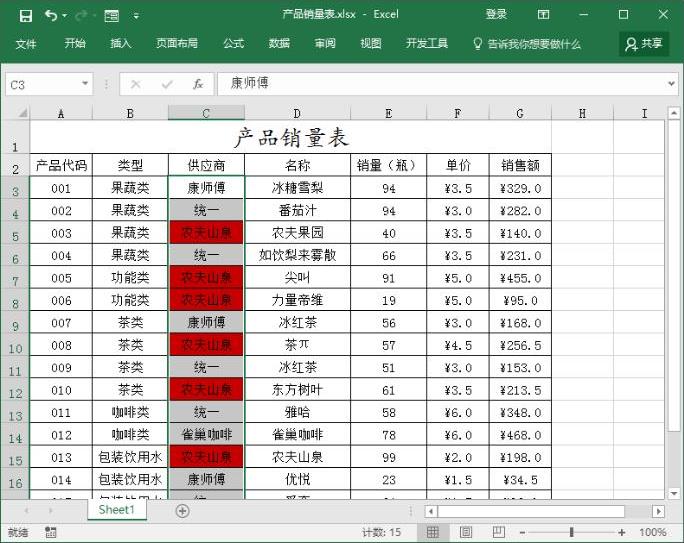Open the 文件 menu
The width and height of the screenshot is (684, 543).
pos(26,44)
